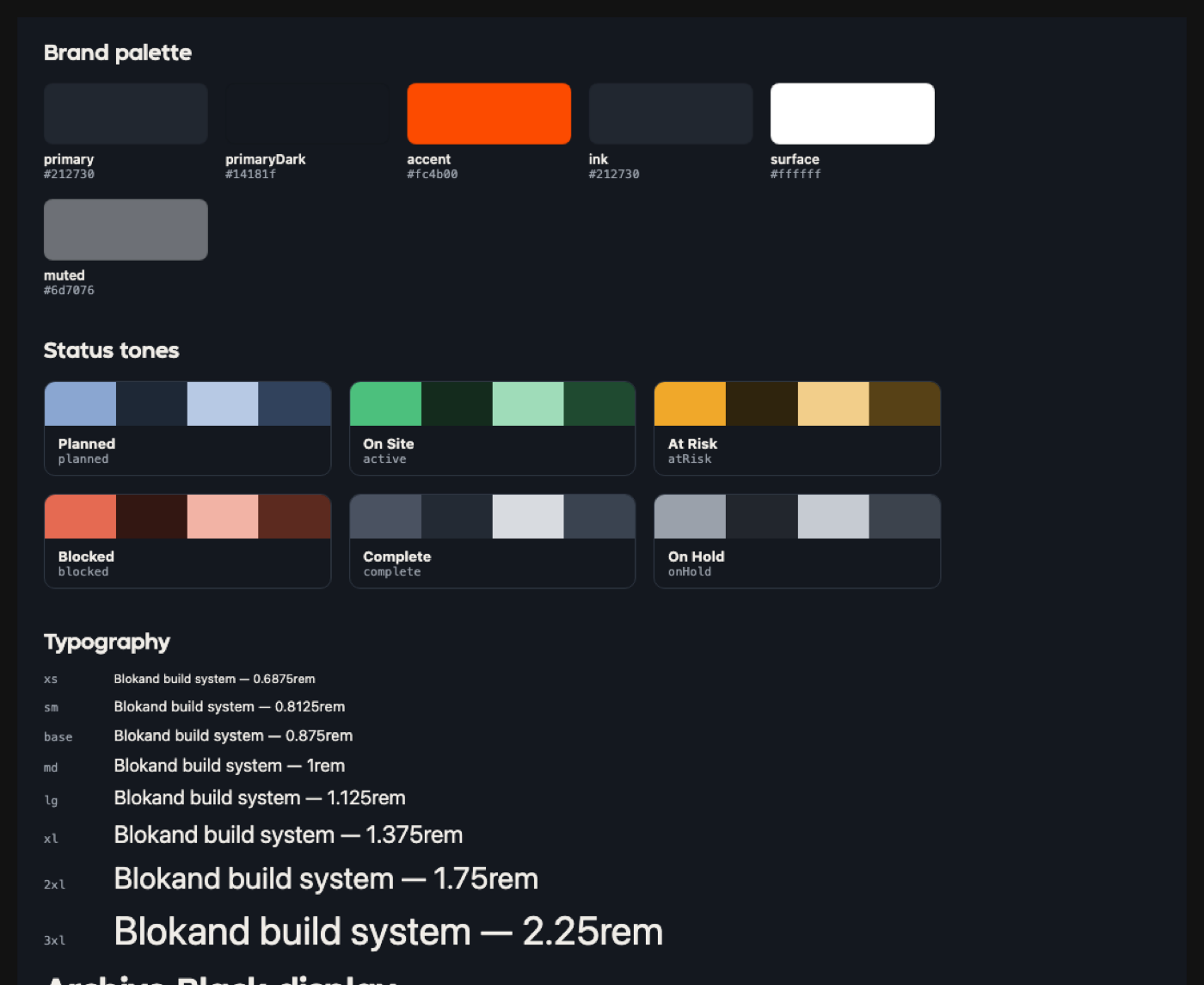Click the pale yellow swatch in At Risk
The width and height of the screenshot is (1204, 985).
(833, 403)
